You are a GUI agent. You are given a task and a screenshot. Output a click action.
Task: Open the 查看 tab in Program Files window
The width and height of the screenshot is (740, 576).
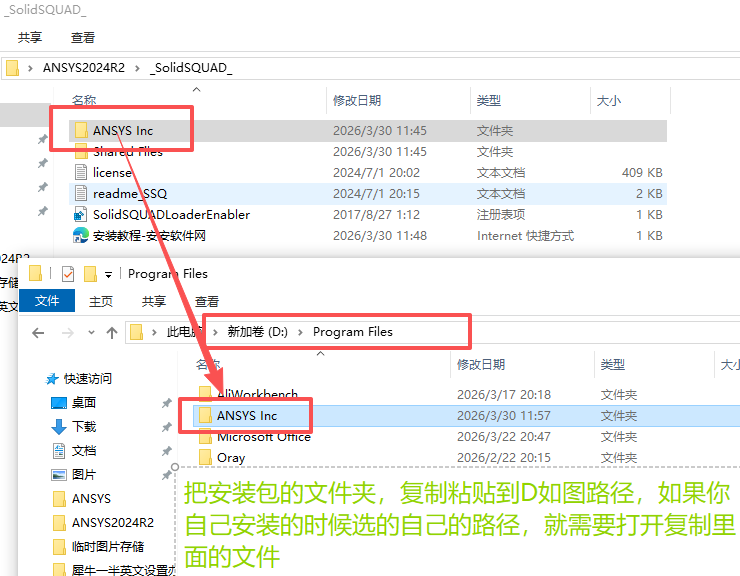[207, 301]
